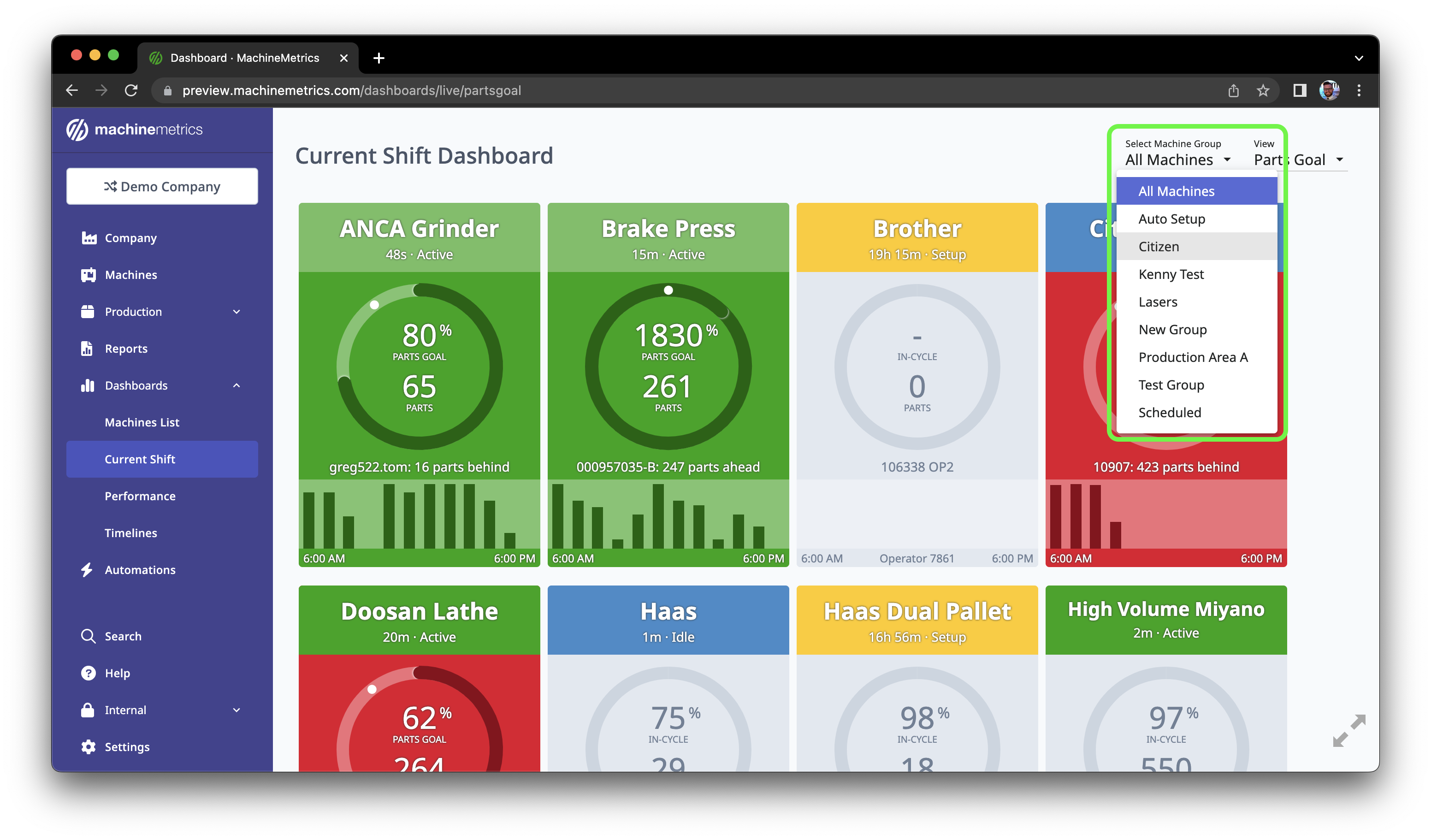Click the shuffle icon in Demo Company button
Viewport: 1431px width, 840px height.
coord(110,186)
